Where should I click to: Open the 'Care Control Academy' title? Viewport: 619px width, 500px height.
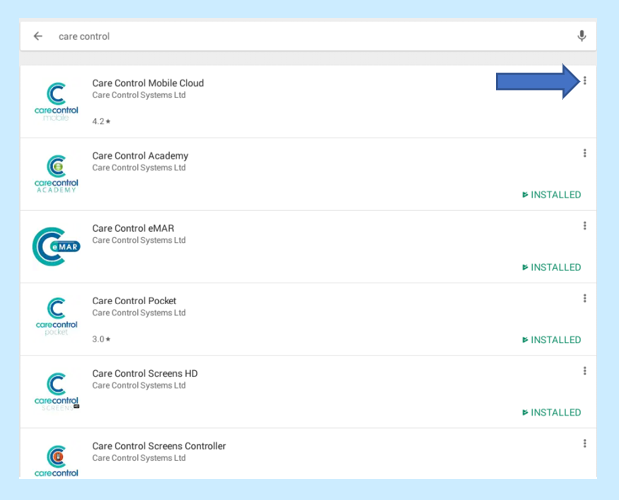pyautogui.click(x=140, y=156)
